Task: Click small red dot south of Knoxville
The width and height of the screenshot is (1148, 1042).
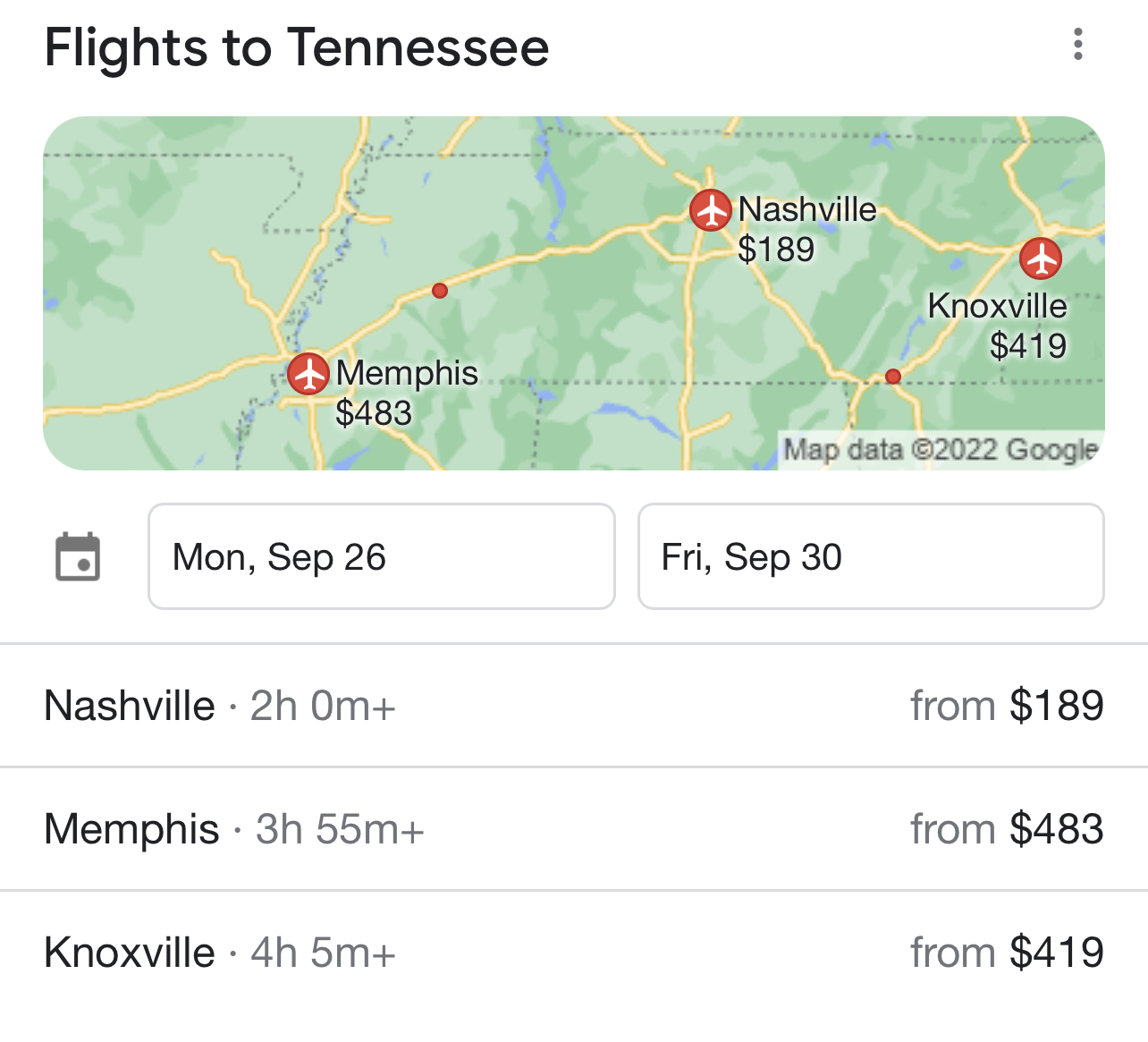Action: (x=892, y=377)
